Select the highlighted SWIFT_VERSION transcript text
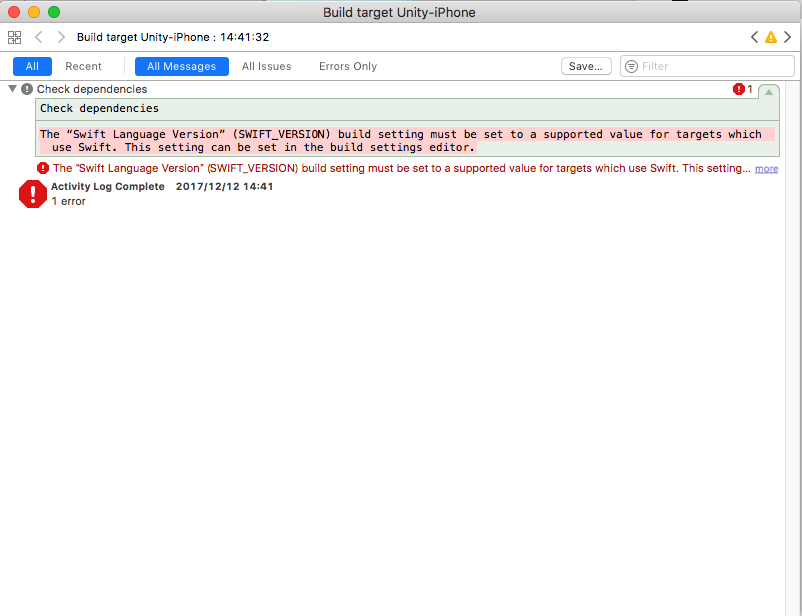Image resolution: width=802 pixels, height=616 pixels. pyautogui.click(x=407, y=141)
